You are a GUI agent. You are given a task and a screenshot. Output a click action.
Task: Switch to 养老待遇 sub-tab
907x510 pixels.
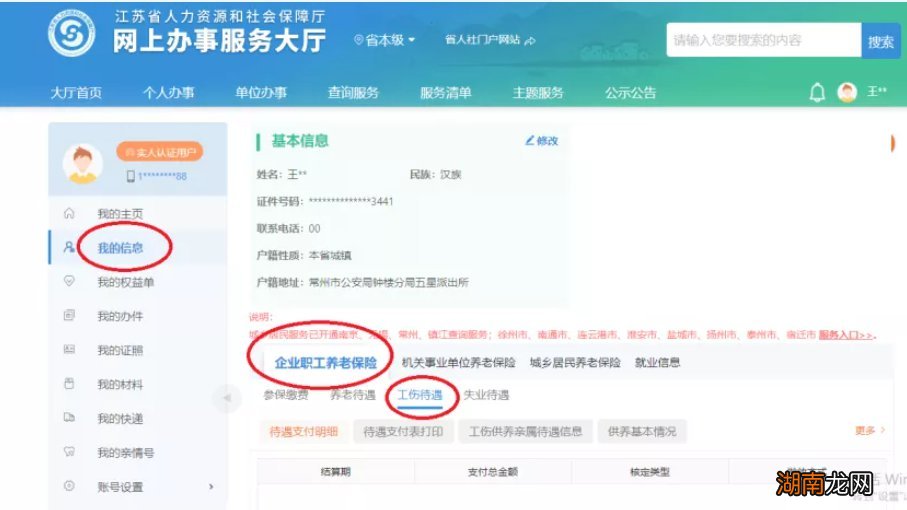coord(353,395)
